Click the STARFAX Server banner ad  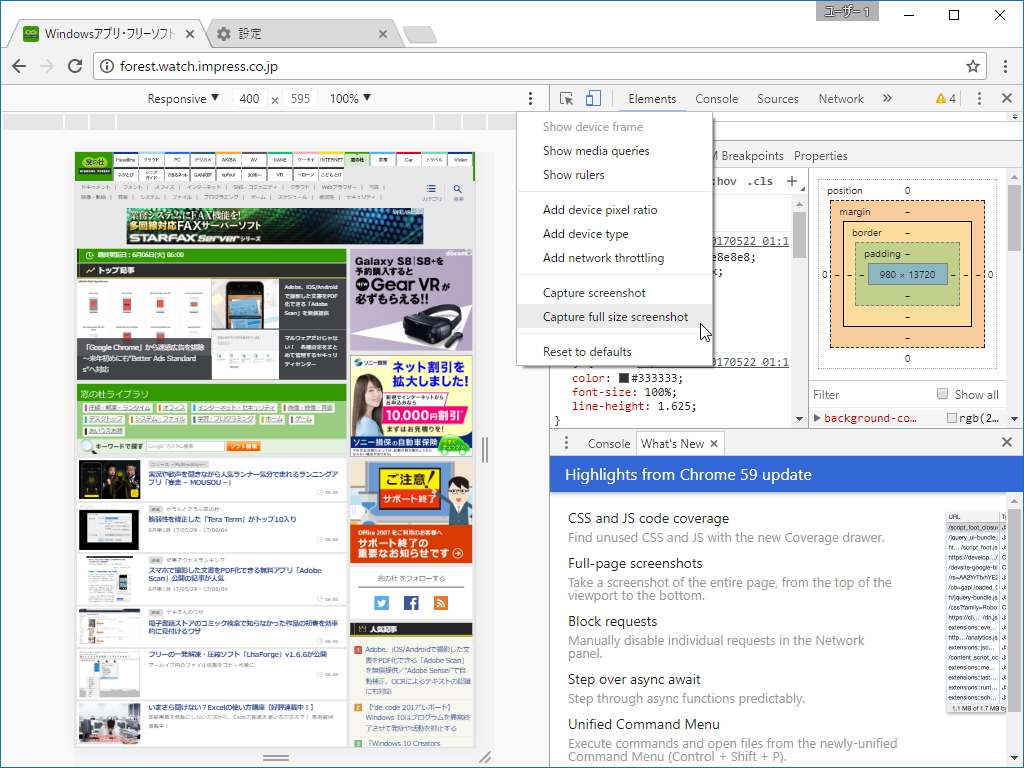[x=275, y=226]
